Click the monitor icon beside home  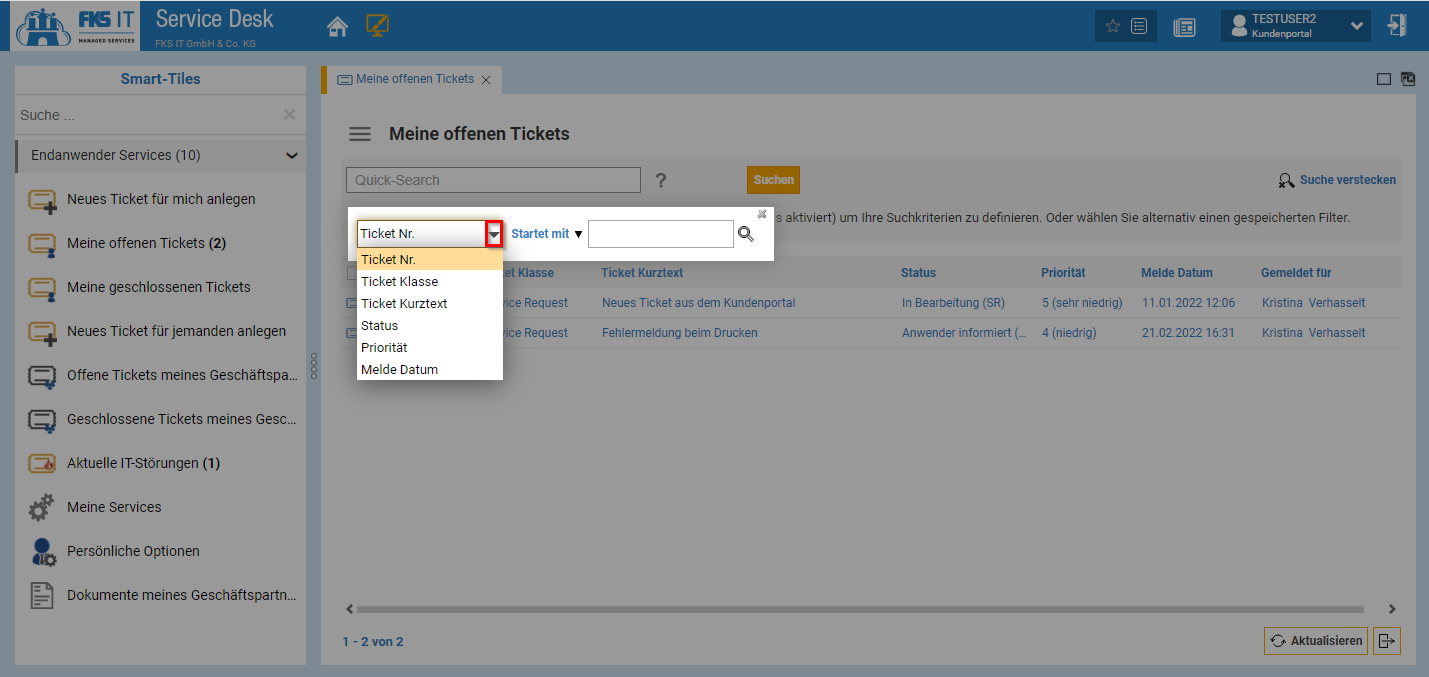[x=377, y=26]
